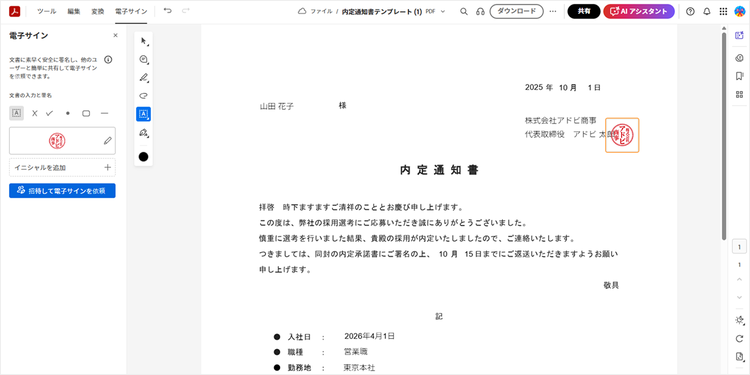The image size is (750, 375).
Task: Open the right rail icon below the AI assistant
Action: pyautogui.click(x=739, y=58)
